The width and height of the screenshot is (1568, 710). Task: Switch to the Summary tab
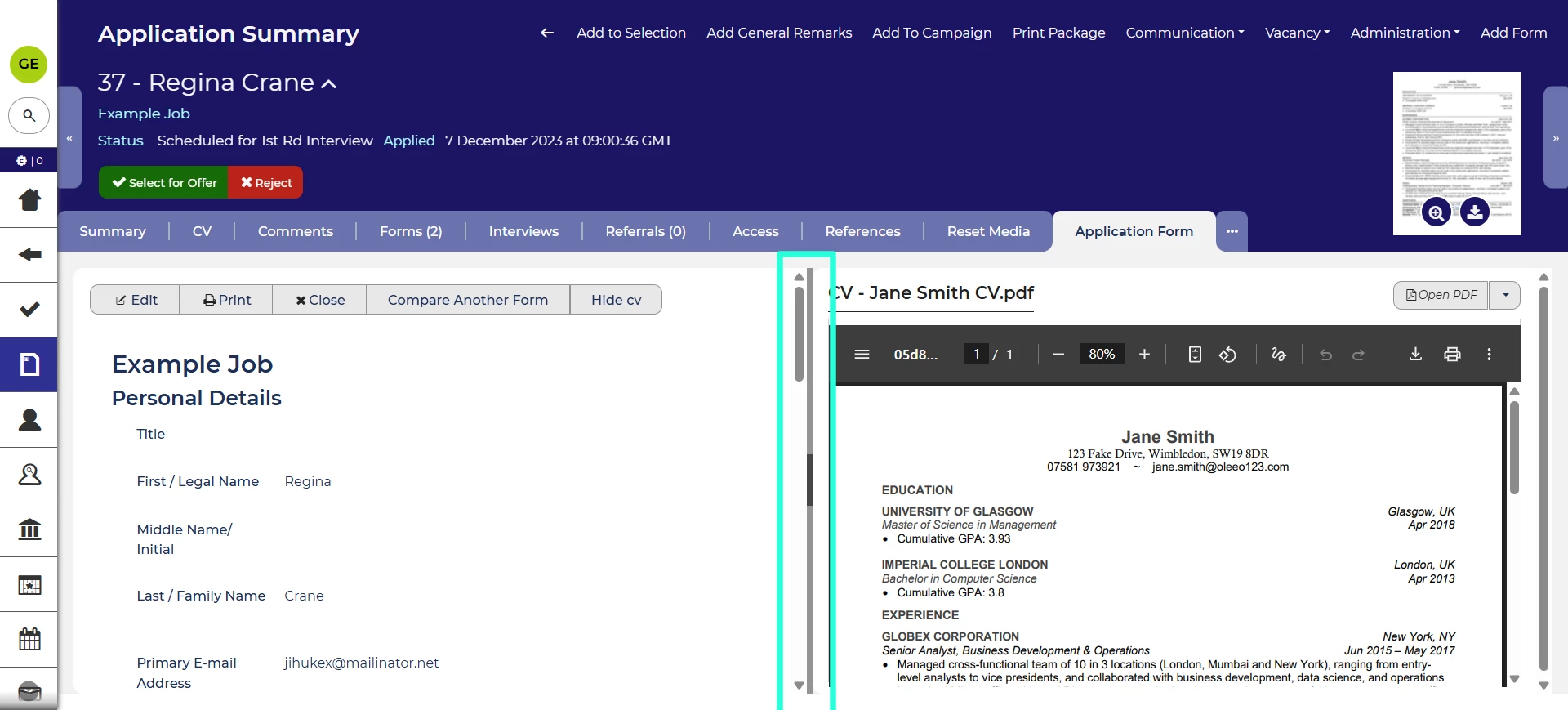pyautogui.click(x=113, y=231)
